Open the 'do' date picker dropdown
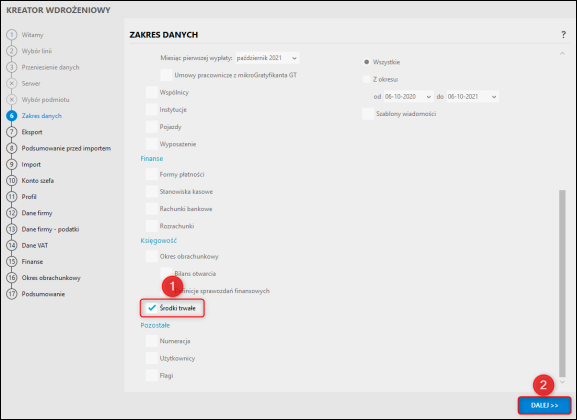This screenshot has height=420, width=577. [494, 97]
